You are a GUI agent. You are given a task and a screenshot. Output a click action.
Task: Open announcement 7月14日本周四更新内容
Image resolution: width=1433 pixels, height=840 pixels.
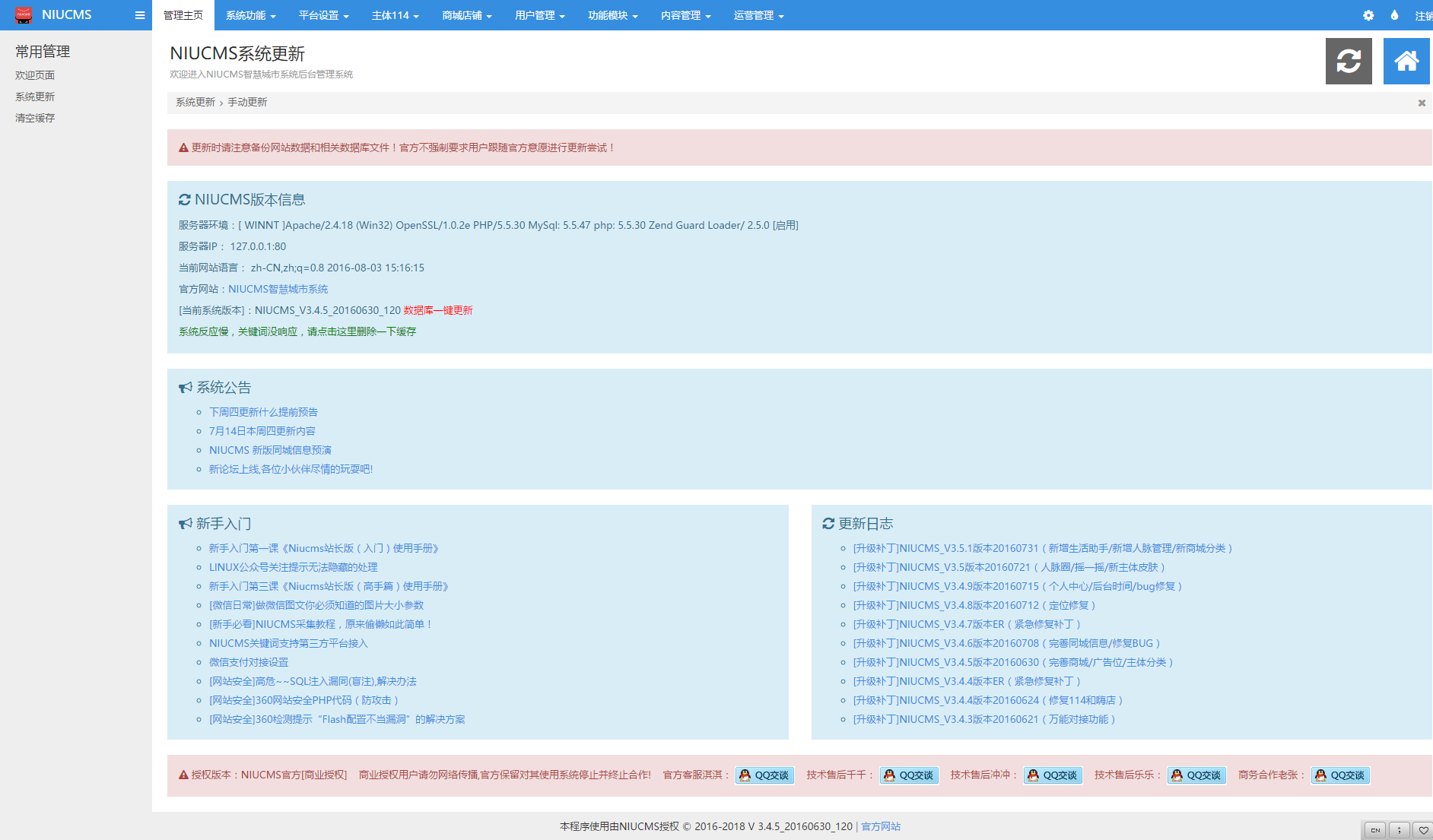click(x=262, y=431)
